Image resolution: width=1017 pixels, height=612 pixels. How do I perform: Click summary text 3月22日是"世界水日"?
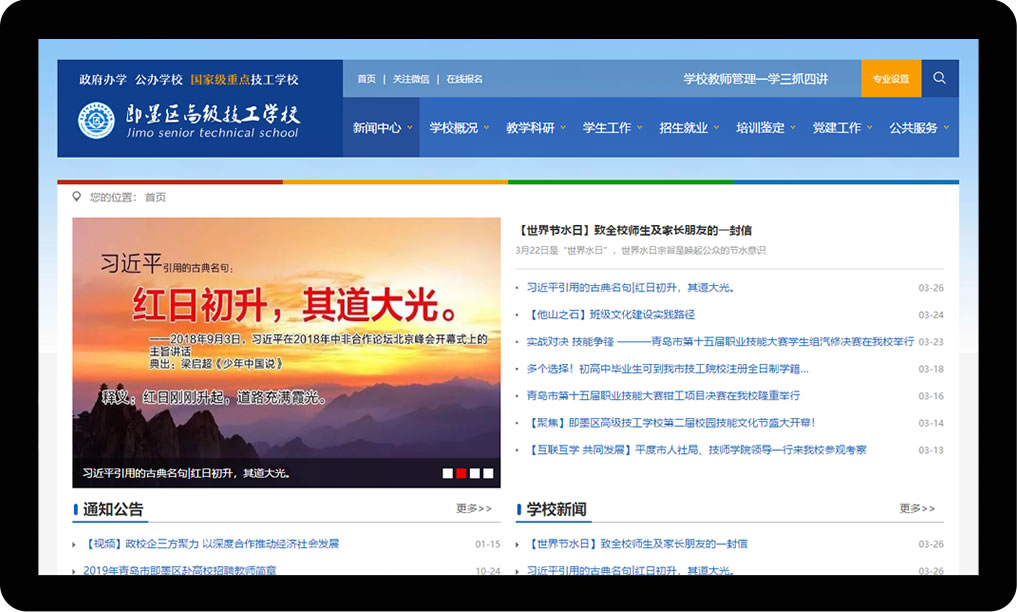pos(641,250)
